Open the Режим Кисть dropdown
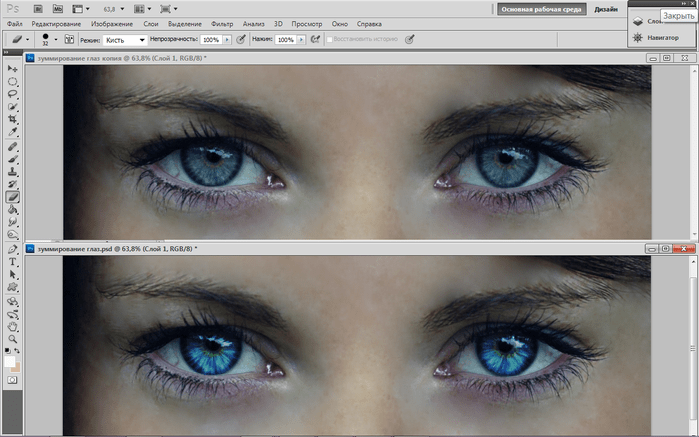699x437 pixels. click(125, 40)
